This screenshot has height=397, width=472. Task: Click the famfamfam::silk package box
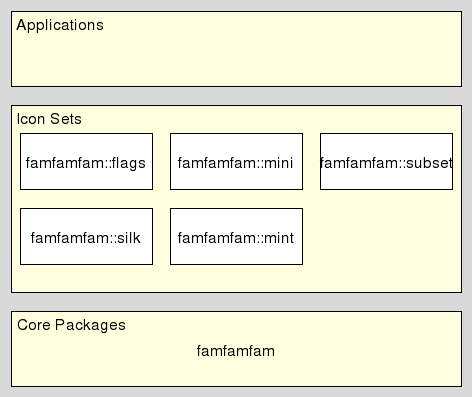click(x=86, y=237)
